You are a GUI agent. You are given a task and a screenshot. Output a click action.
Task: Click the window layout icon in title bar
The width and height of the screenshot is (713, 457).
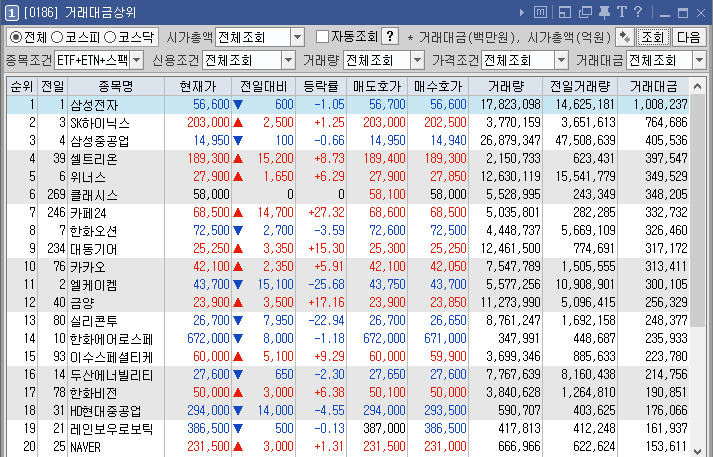click(564, 13)
